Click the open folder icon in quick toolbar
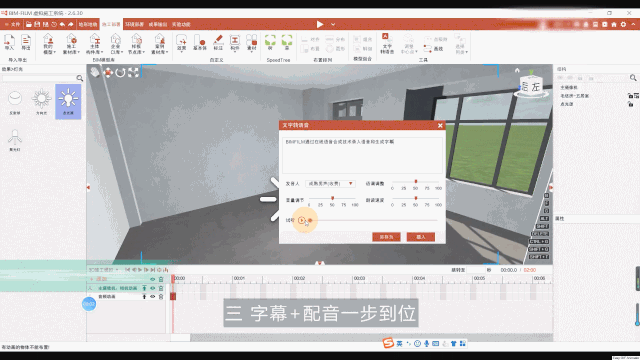 [x=29, y=24]
